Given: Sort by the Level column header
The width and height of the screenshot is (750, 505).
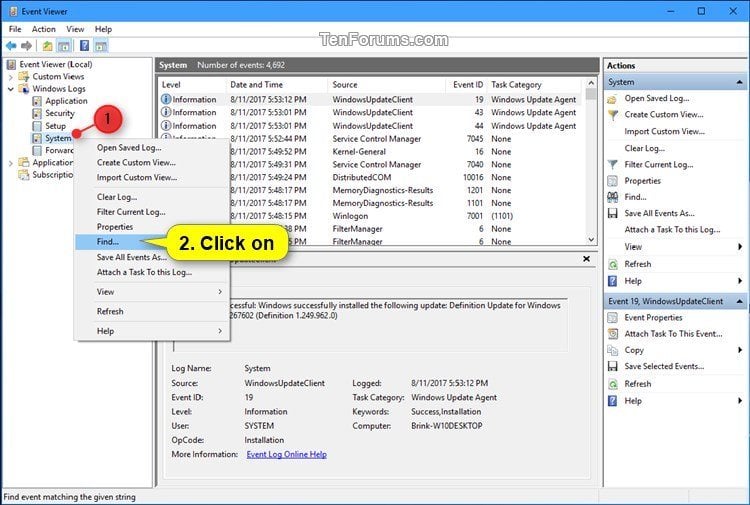Looking at the screenshot, I should point(192,85).
